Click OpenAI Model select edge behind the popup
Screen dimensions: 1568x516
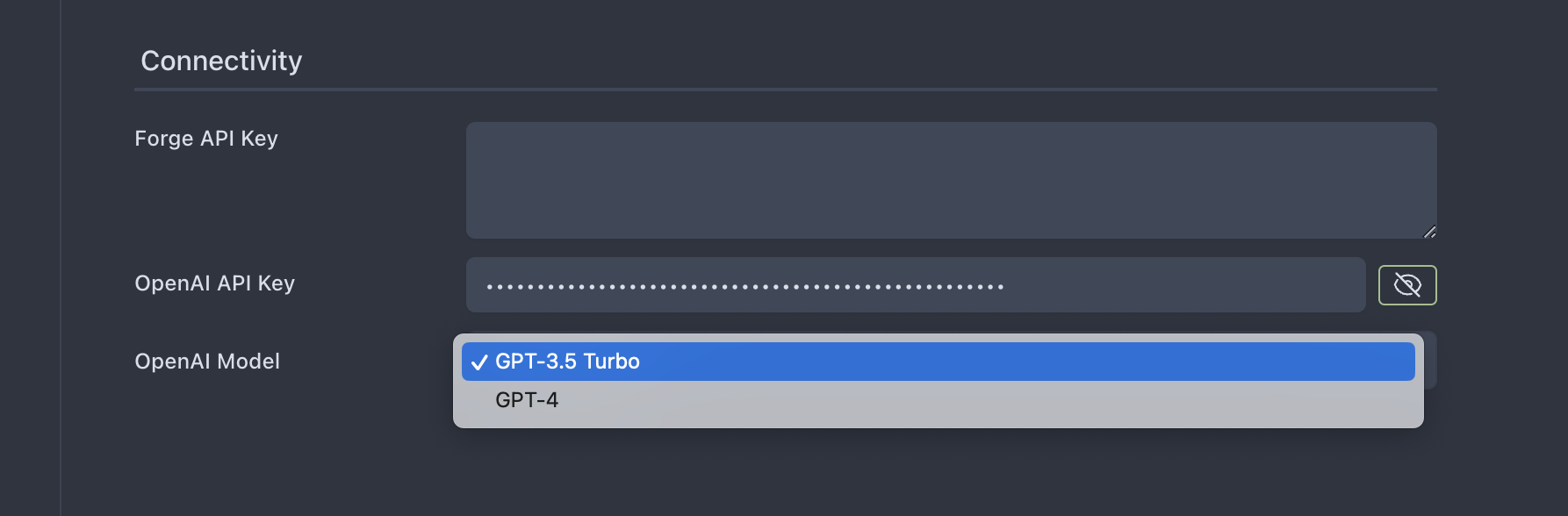(x=1430, y=360)
